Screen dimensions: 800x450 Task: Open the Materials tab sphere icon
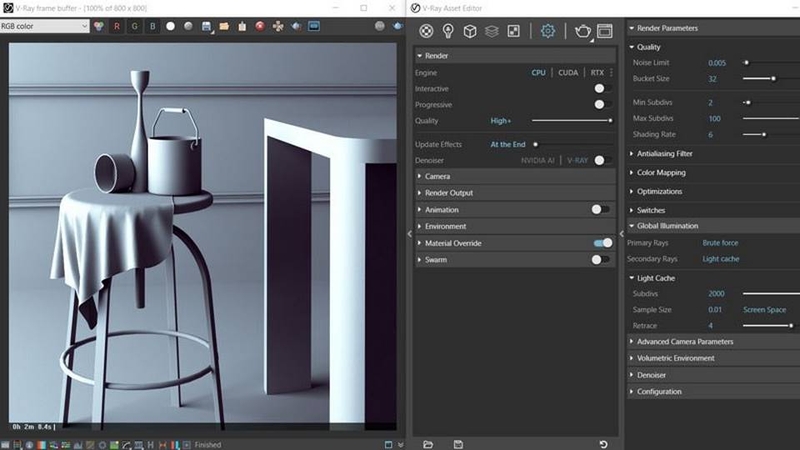(x=425, y=31)
